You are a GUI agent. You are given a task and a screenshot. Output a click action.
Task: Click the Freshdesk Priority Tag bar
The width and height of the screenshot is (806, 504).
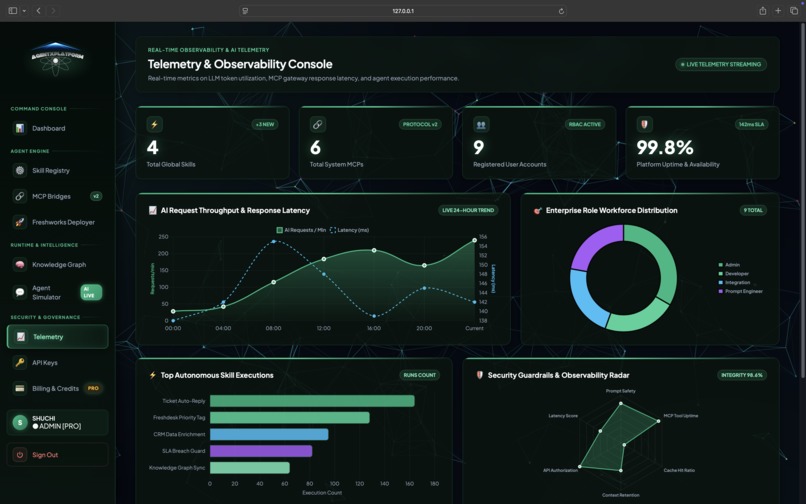click(290, 418)
